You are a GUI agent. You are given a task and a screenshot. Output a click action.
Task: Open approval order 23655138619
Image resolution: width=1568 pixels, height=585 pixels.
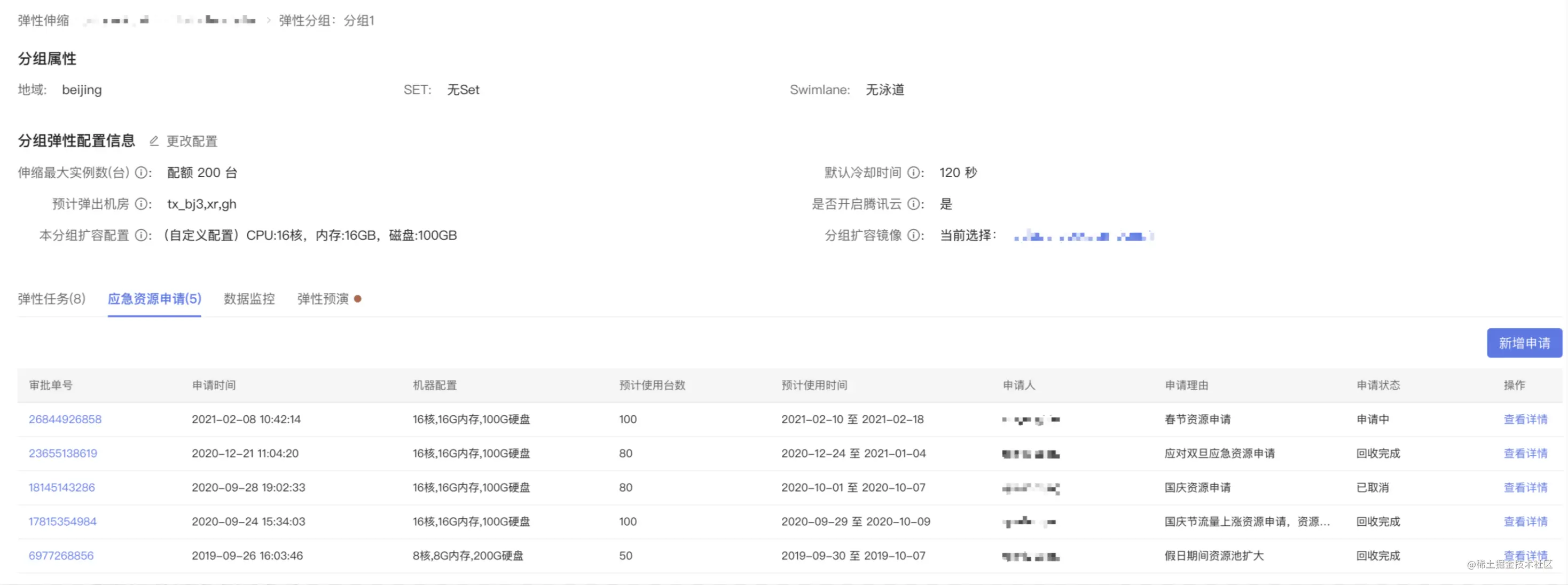(x=64, y=454)
